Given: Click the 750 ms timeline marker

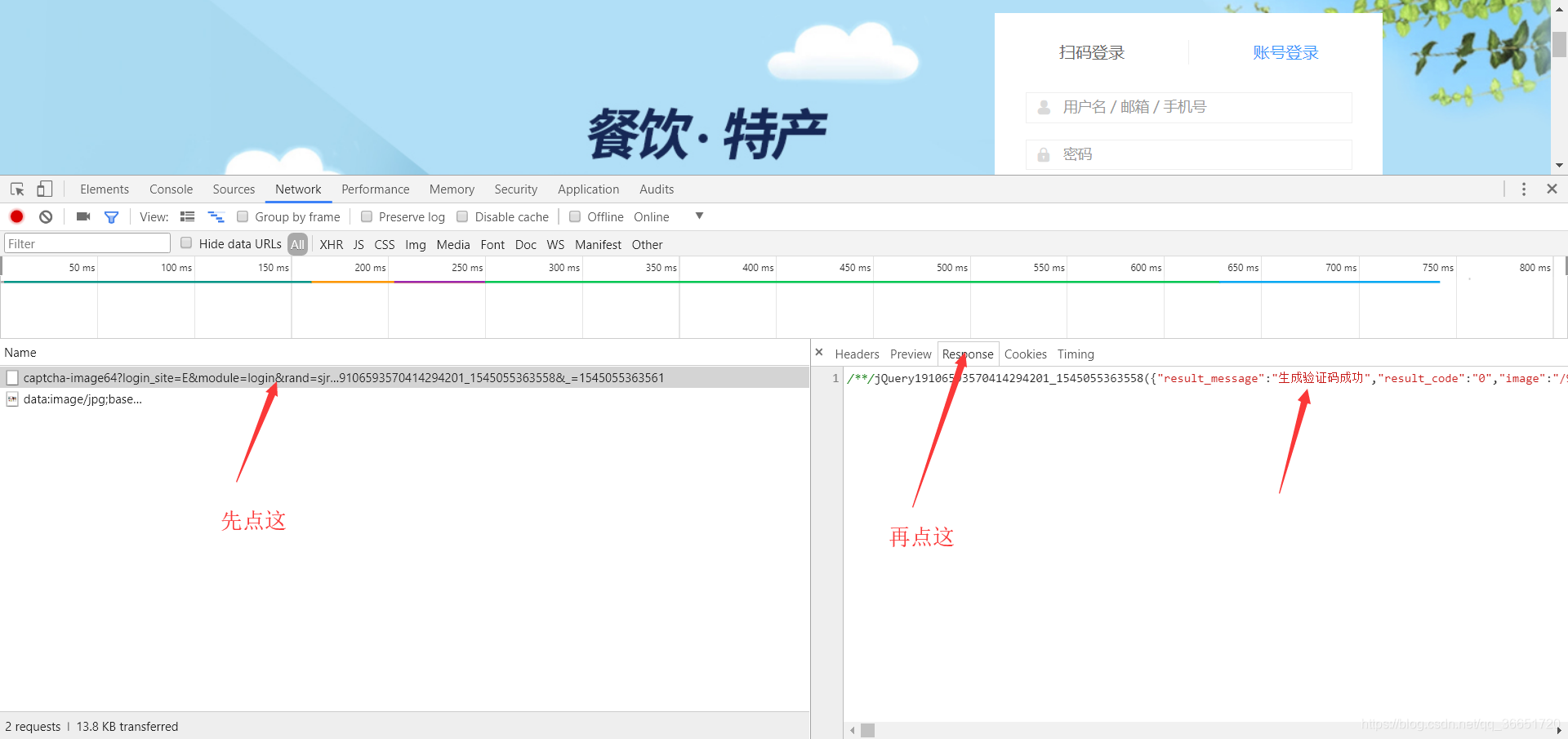Looking at the screenshot, I should click(x=1438, y=268).
